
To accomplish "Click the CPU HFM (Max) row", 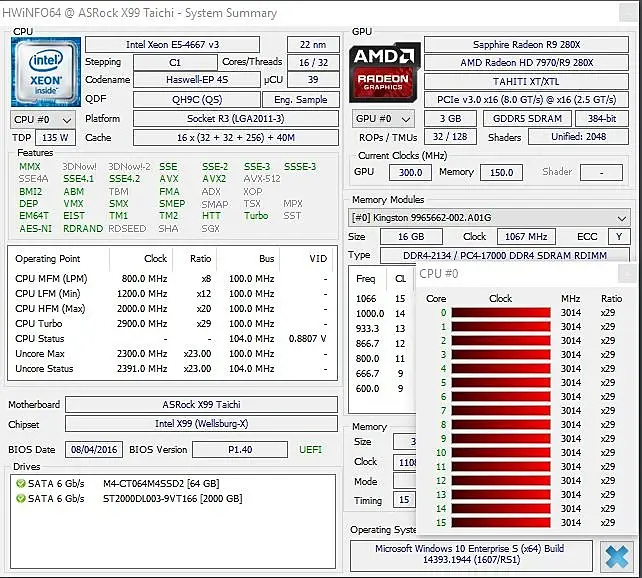I will pos(172,309).
